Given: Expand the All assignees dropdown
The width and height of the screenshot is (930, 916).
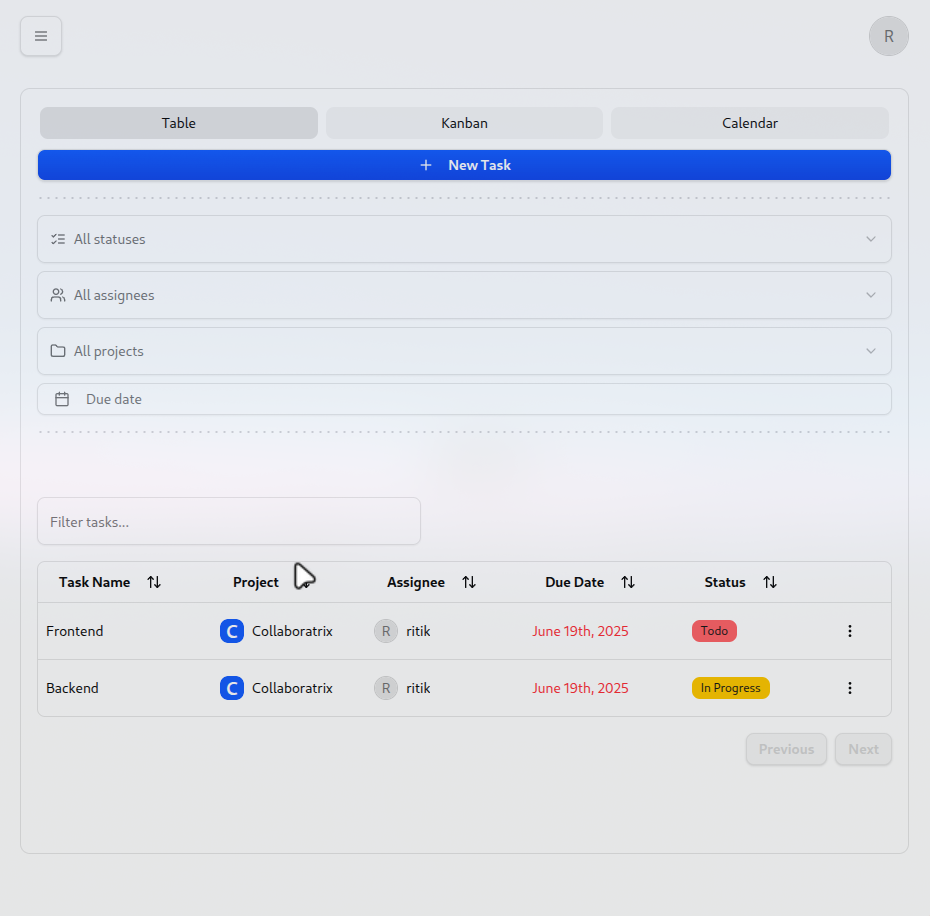Looking at the screenshot, I should [x=464, y=295].
